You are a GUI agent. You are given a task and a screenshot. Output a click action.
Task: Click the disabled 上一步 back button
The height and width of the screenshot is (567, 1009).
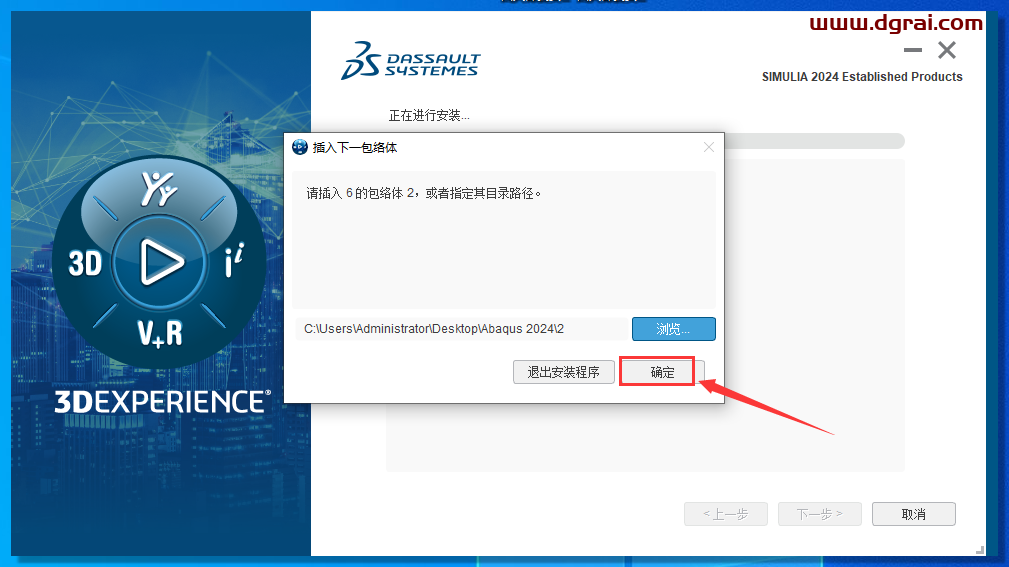tap(725, 514)
